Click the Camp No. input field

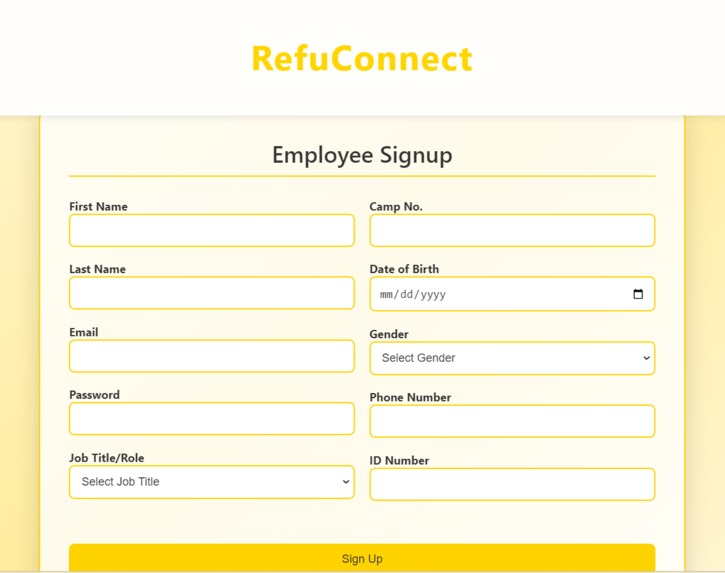pos(512,230)
